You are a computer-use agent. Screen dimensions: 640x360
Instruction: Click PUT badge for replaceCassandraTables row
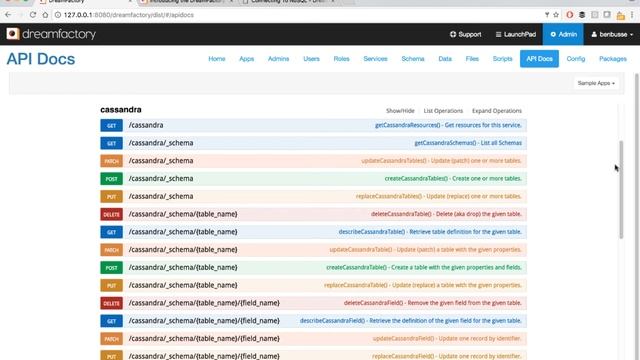coord(111,196)
